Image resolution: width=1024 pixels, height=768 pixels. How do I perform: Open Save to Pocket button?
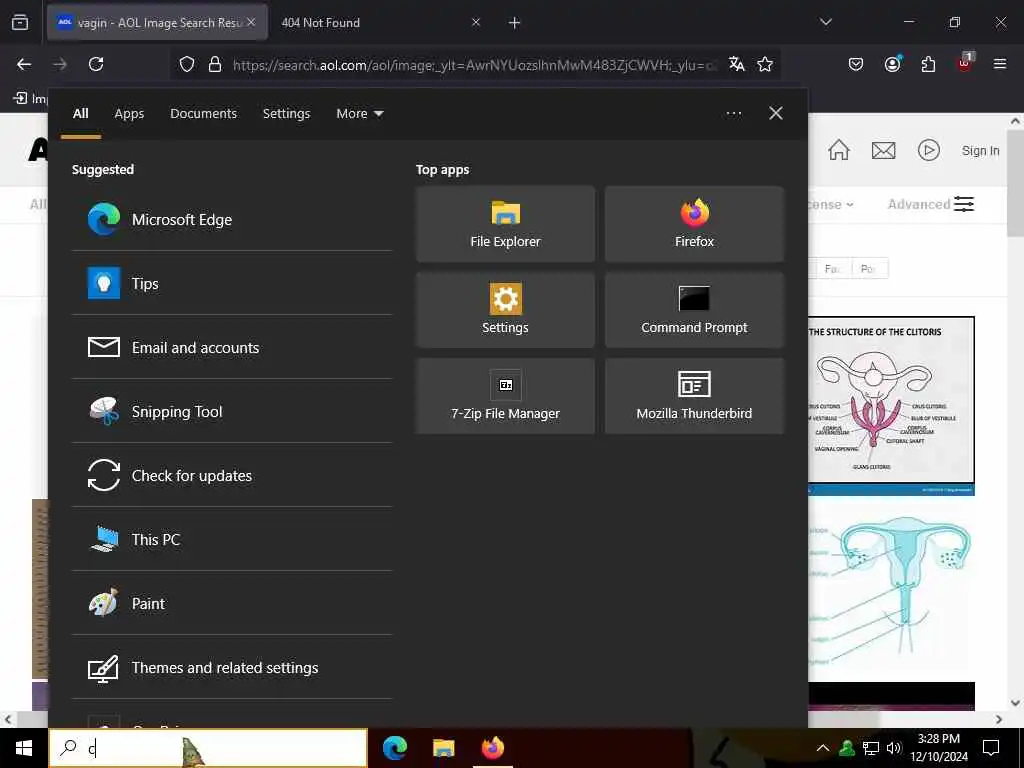(856, 64)
